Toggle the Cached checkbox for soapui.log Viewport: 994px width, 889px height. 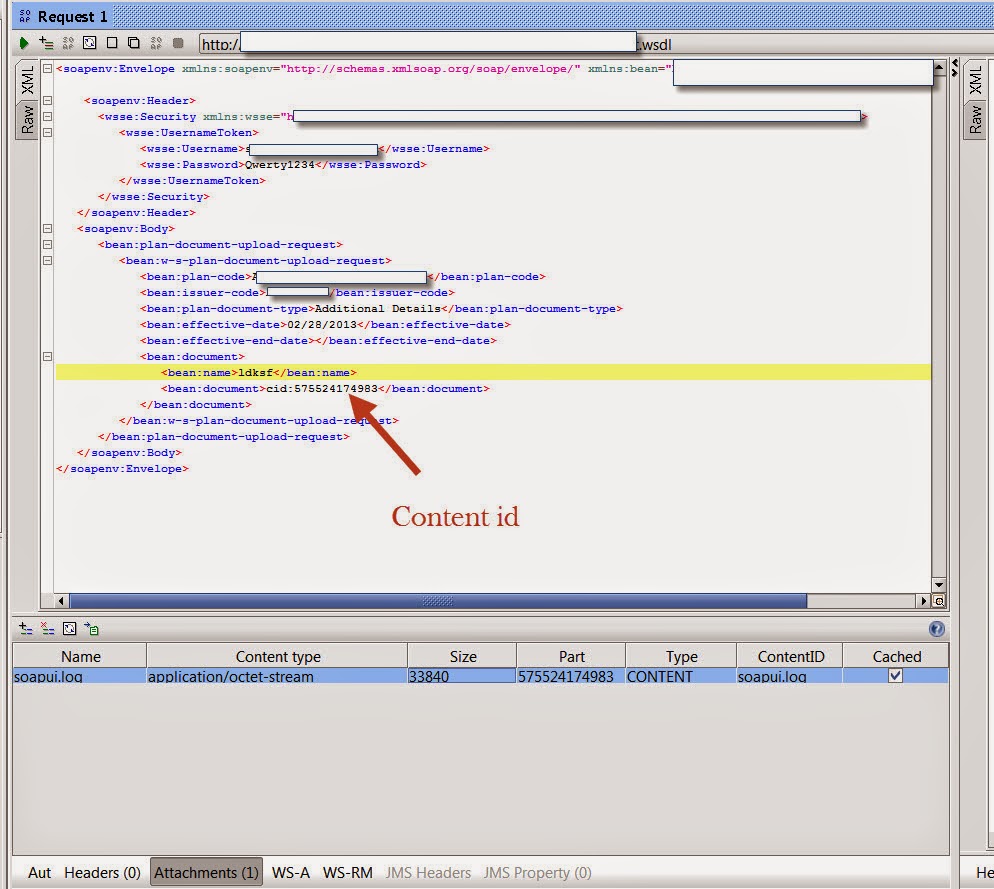click(x=894, y=676)
